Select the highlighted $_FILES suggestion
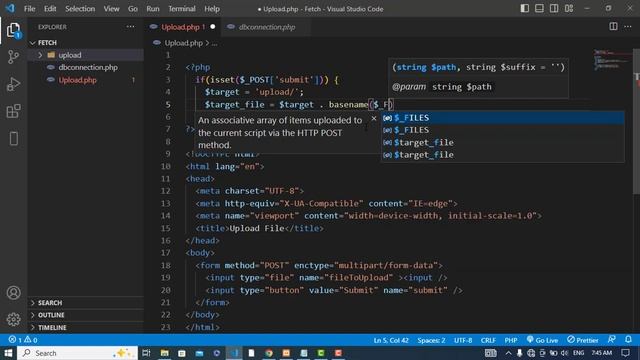This screenshot has height=360, width=640. (x=502, y=118)
